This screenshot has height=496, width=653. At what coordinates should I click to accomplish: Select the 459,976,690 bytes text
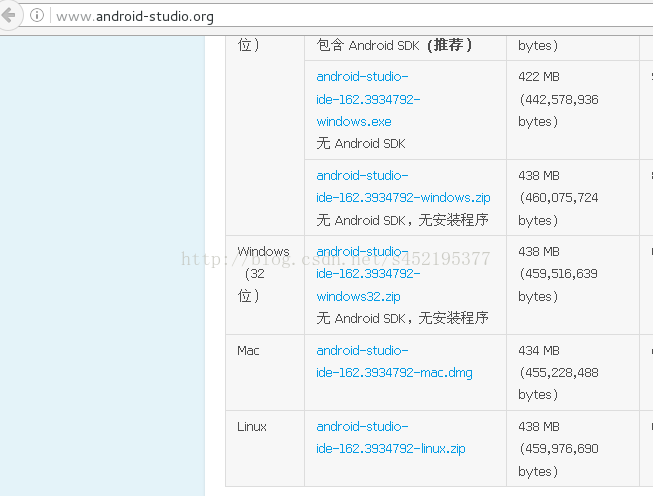coord(558,460)
